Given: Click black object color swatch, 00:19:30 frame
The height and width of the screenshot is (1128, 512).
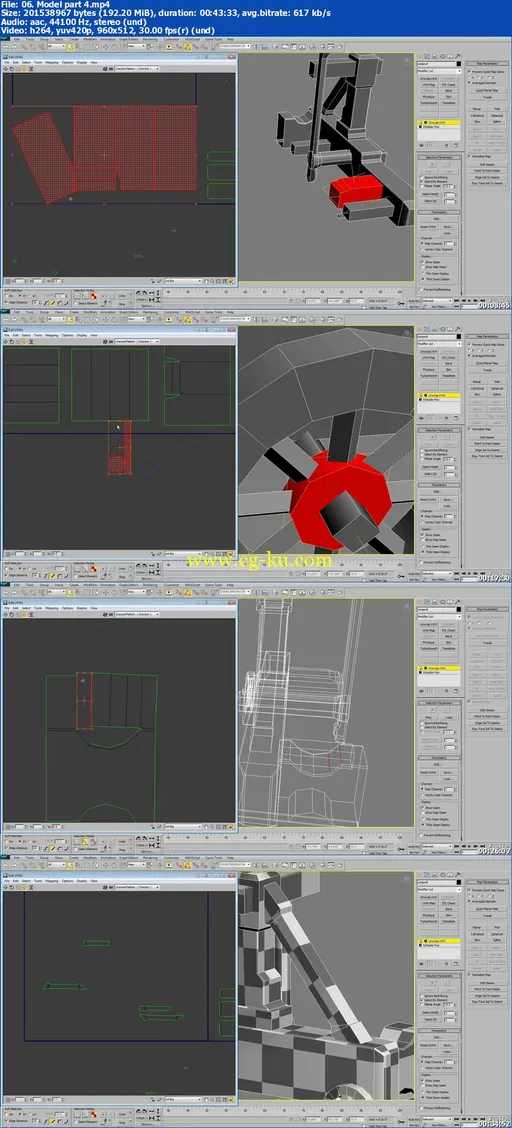Looking at the screenshot, I should pyautogui.click(x=459, y=337).
